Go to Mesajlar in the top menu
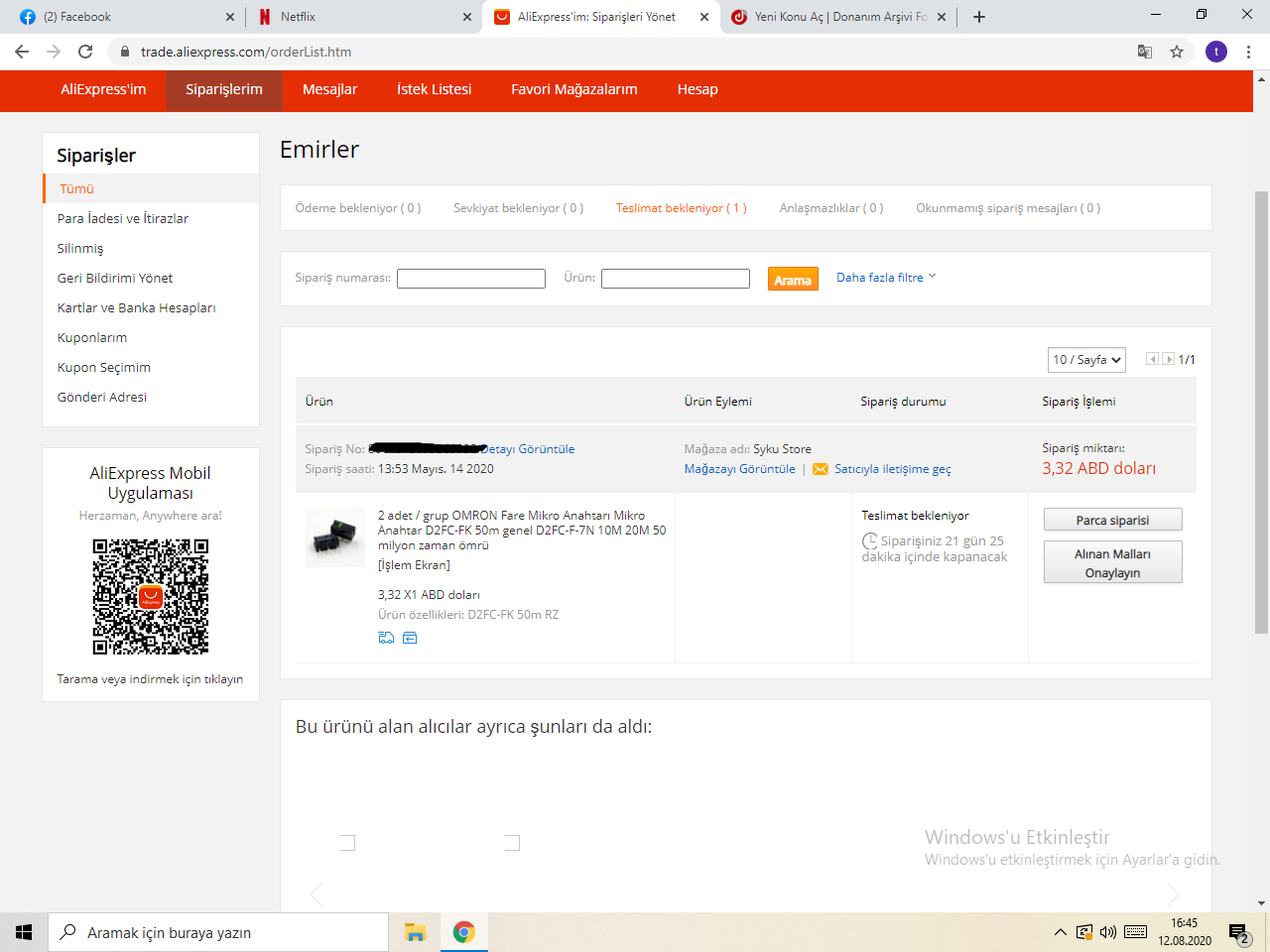 click(x=329, y=89)
